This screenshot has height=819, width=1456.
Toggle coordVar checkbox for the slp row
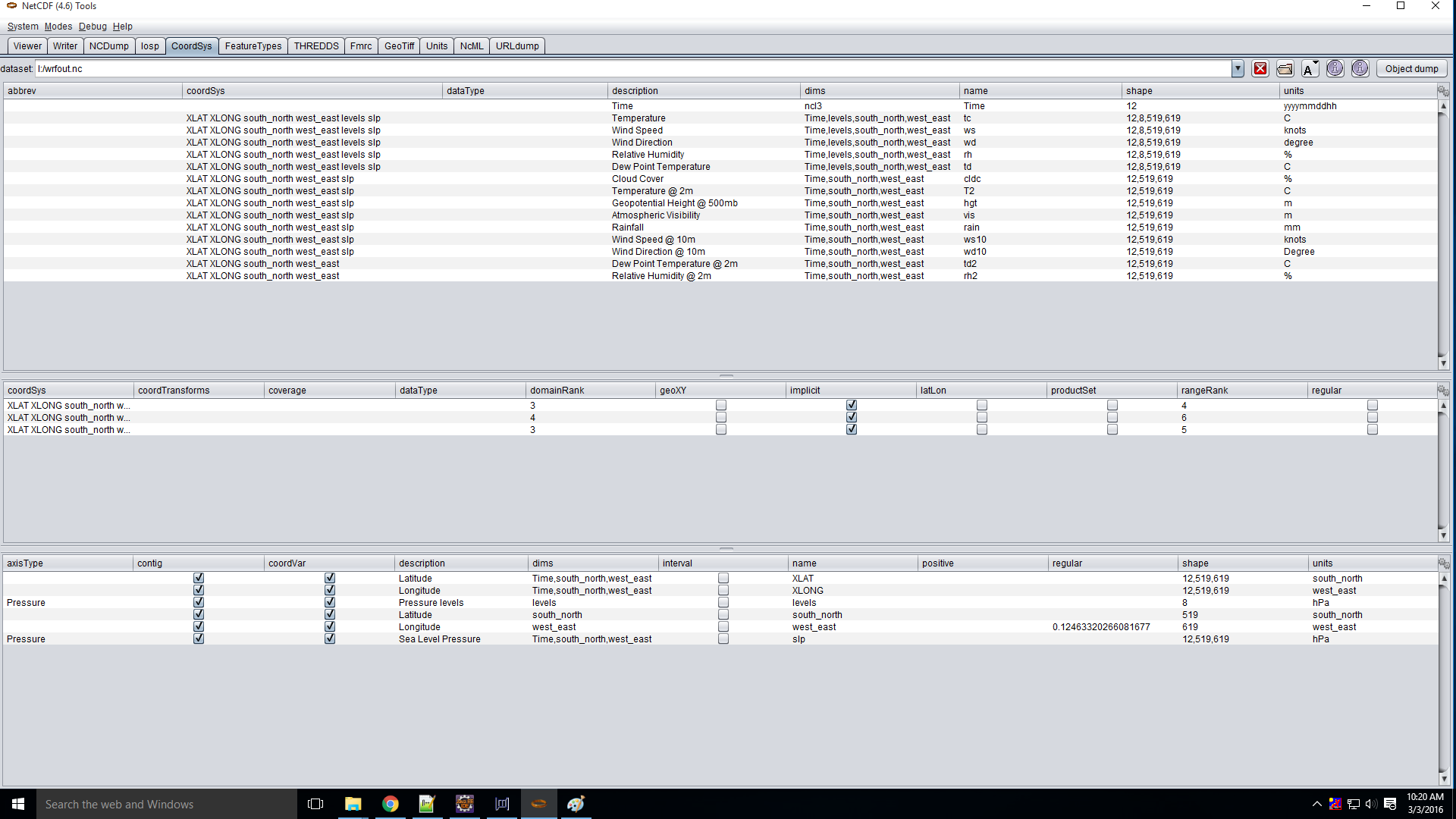[330, 639]
